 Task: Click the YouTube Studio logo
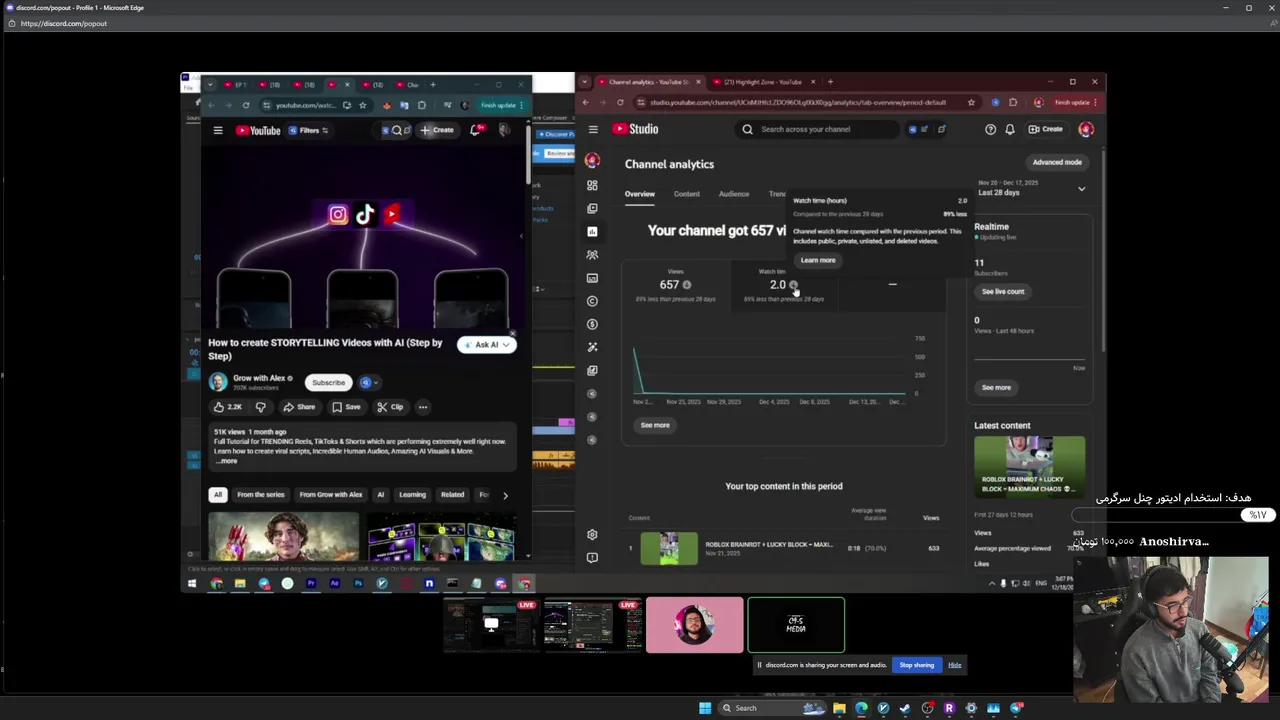[635, 129]
